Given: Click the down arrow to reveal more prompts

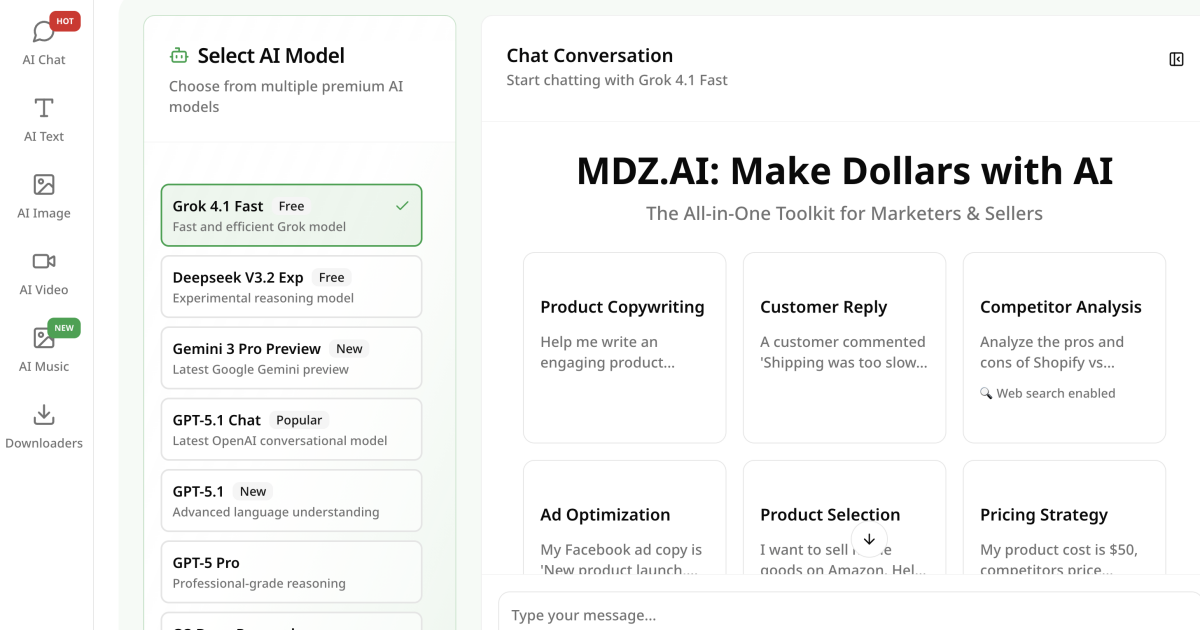Looking at the screenshot, I should pos(869,540).
